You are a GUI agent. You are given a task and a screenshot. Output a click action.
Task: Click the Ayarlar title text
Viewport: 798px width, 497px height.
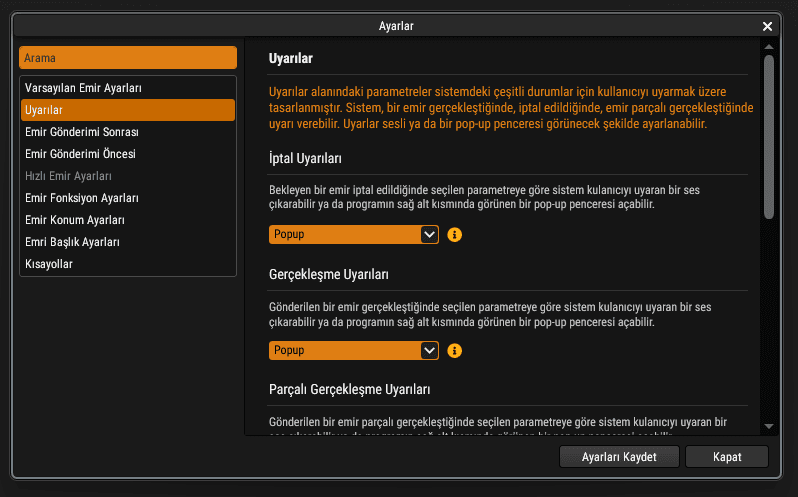(396, 26)
